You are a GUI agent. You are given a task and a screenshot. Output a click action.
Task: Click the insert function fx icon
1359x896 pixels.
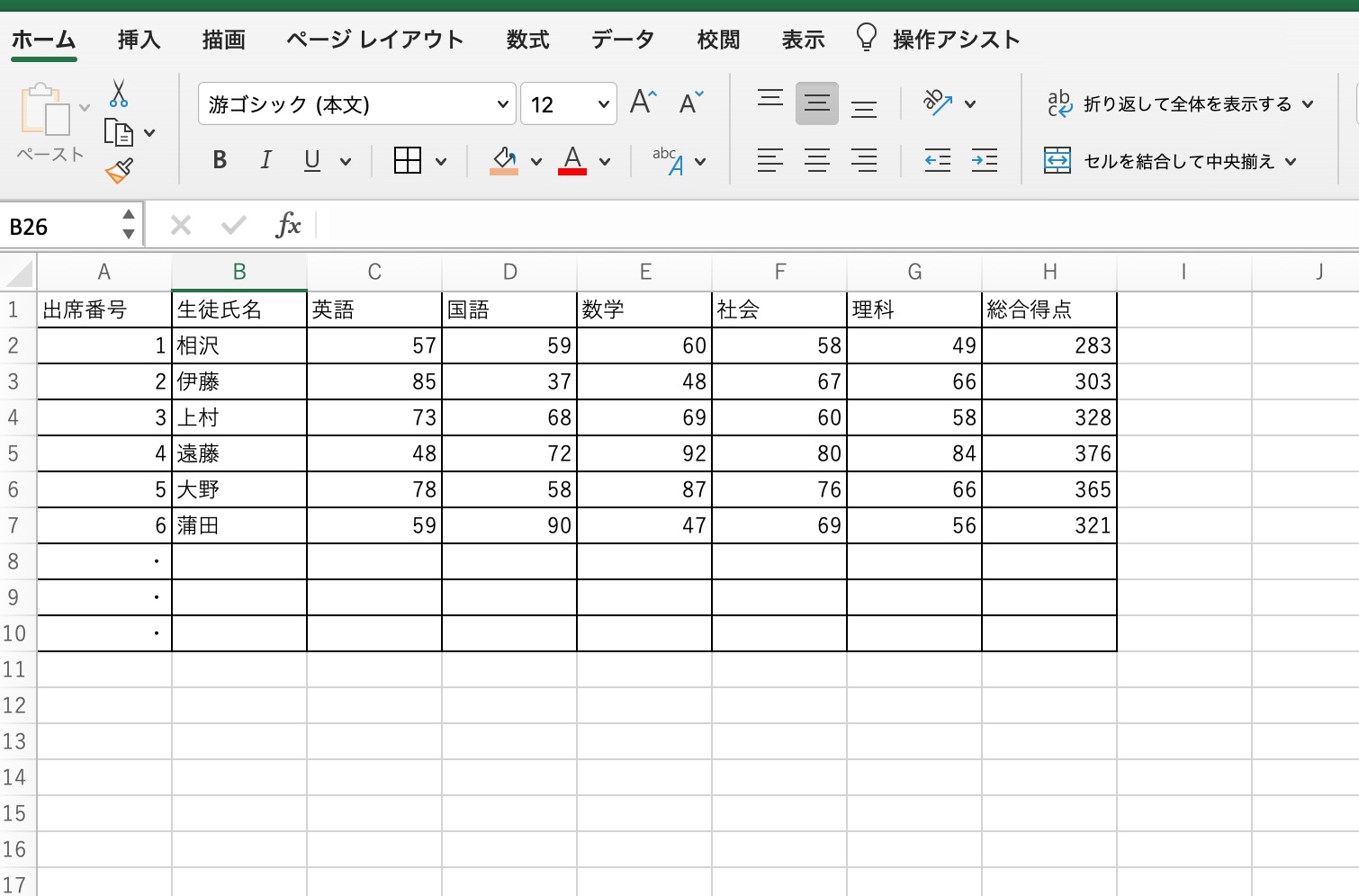[x=287, y=225]
